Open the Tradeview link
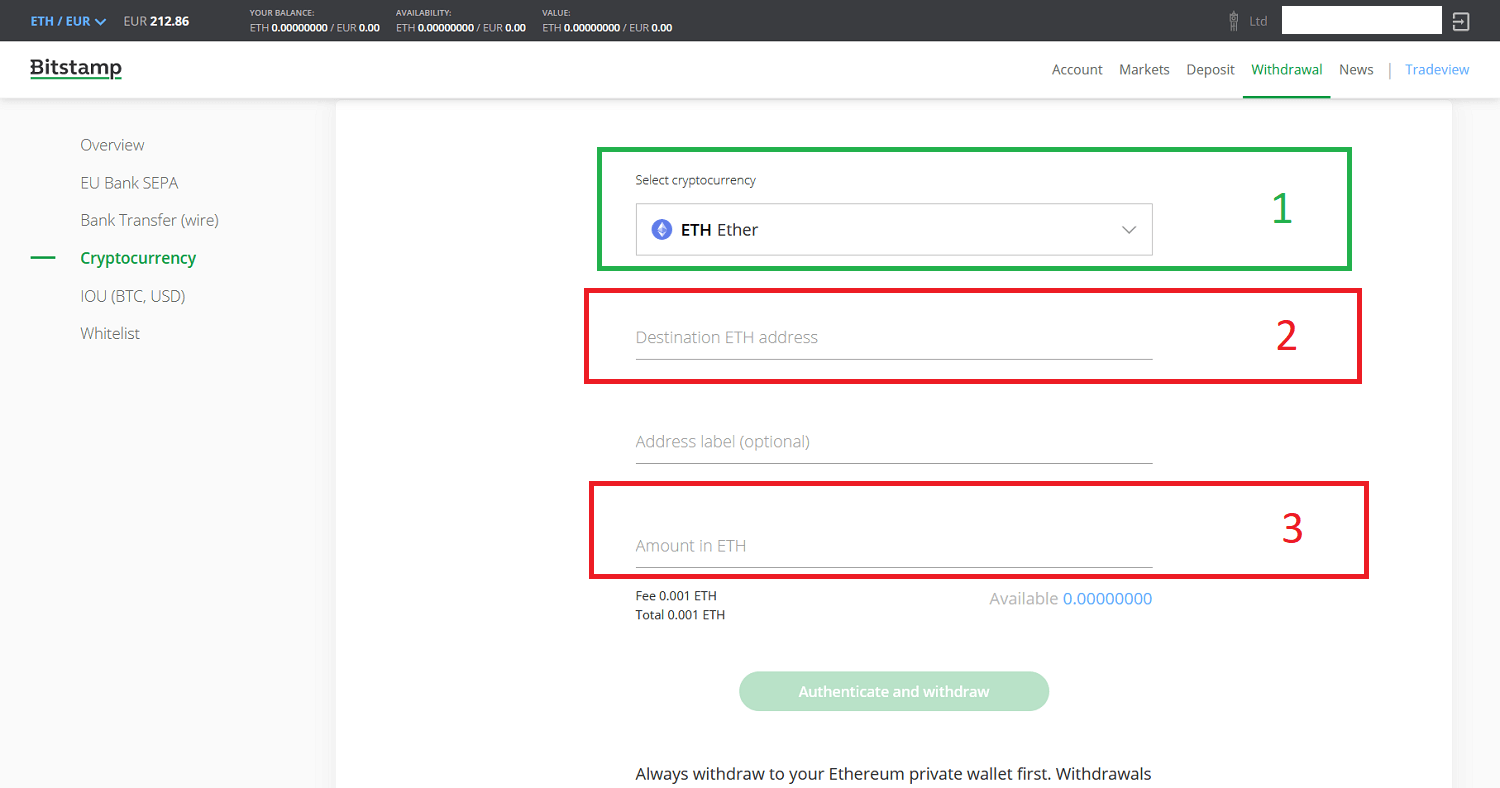 [x=1437, y=70]
